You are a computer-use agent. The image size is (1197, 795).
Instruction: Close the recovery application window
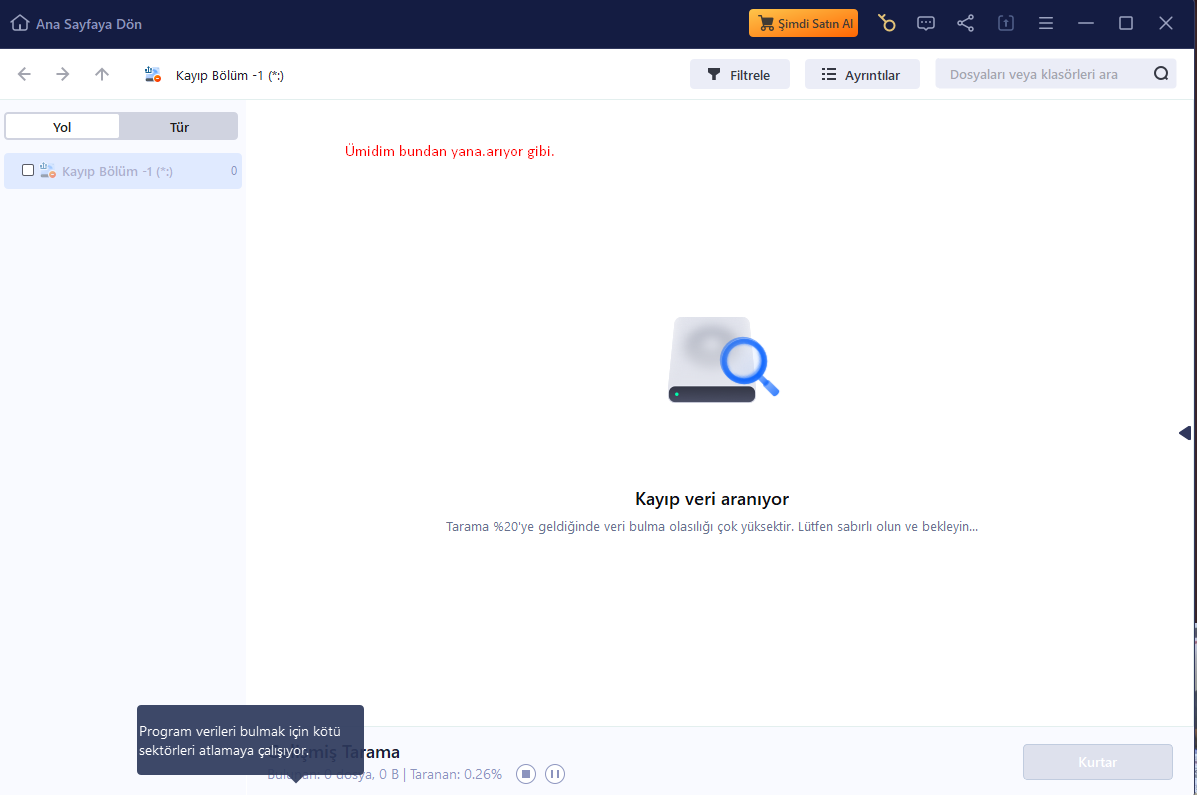(1166, 24)
